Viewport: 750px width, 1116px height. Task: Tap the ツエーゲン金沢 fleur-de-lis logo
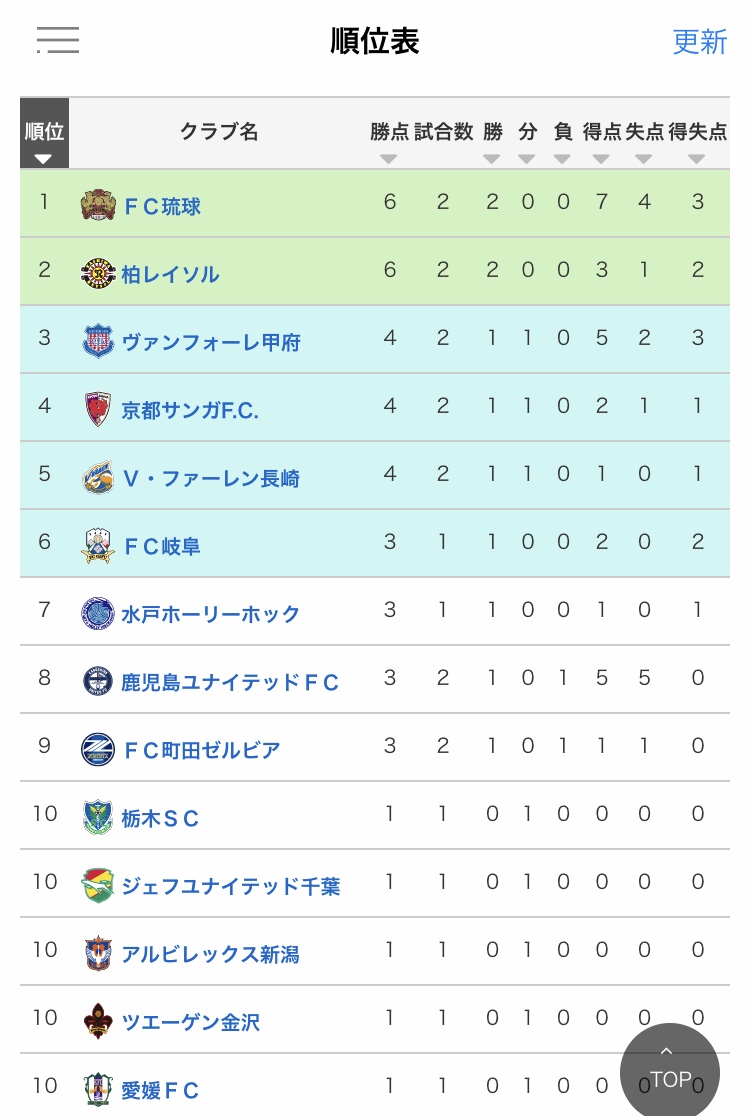[98, 1021]
